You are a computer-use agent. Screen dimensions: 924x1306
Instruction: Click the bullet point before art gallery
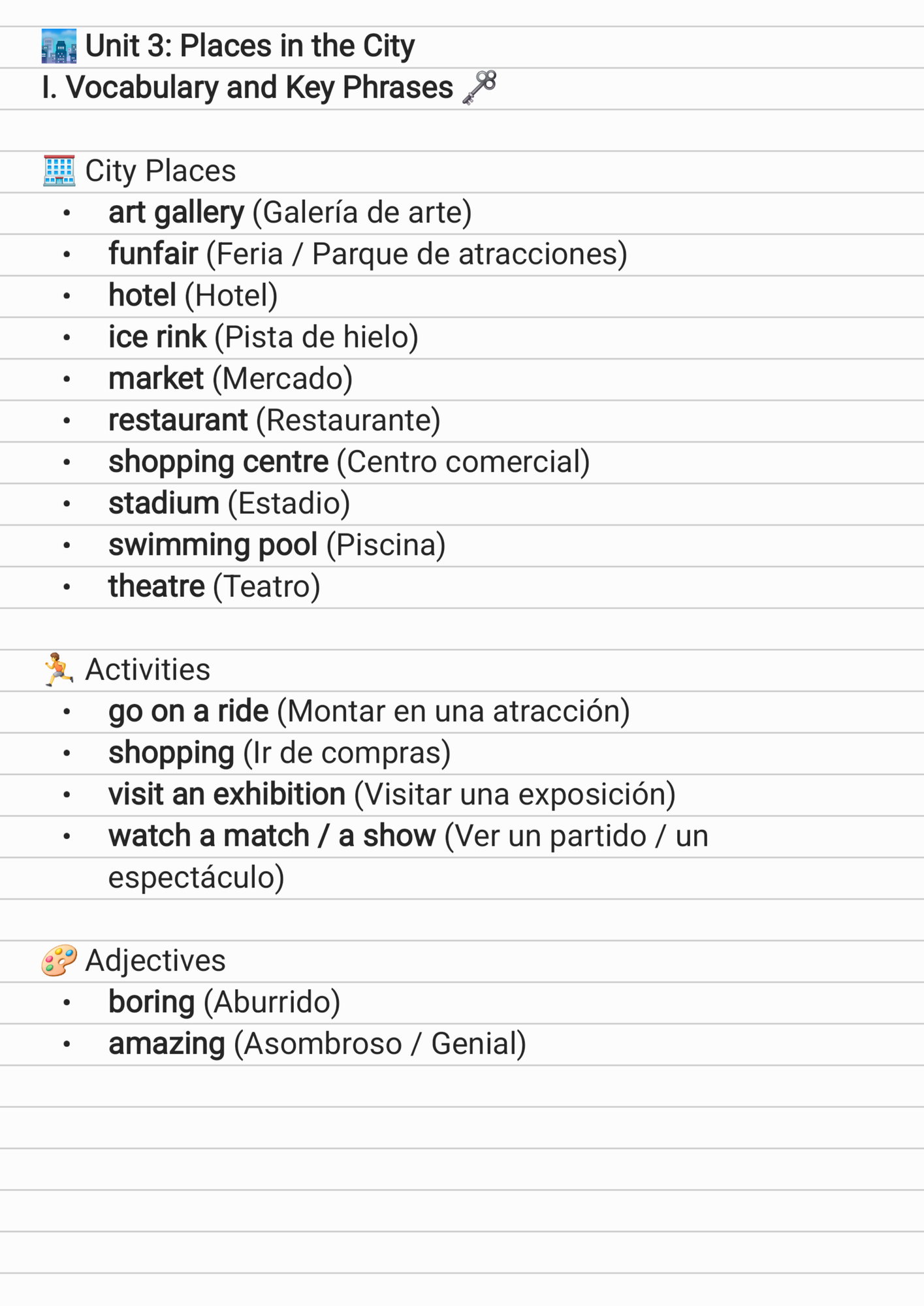coord(67,213)
